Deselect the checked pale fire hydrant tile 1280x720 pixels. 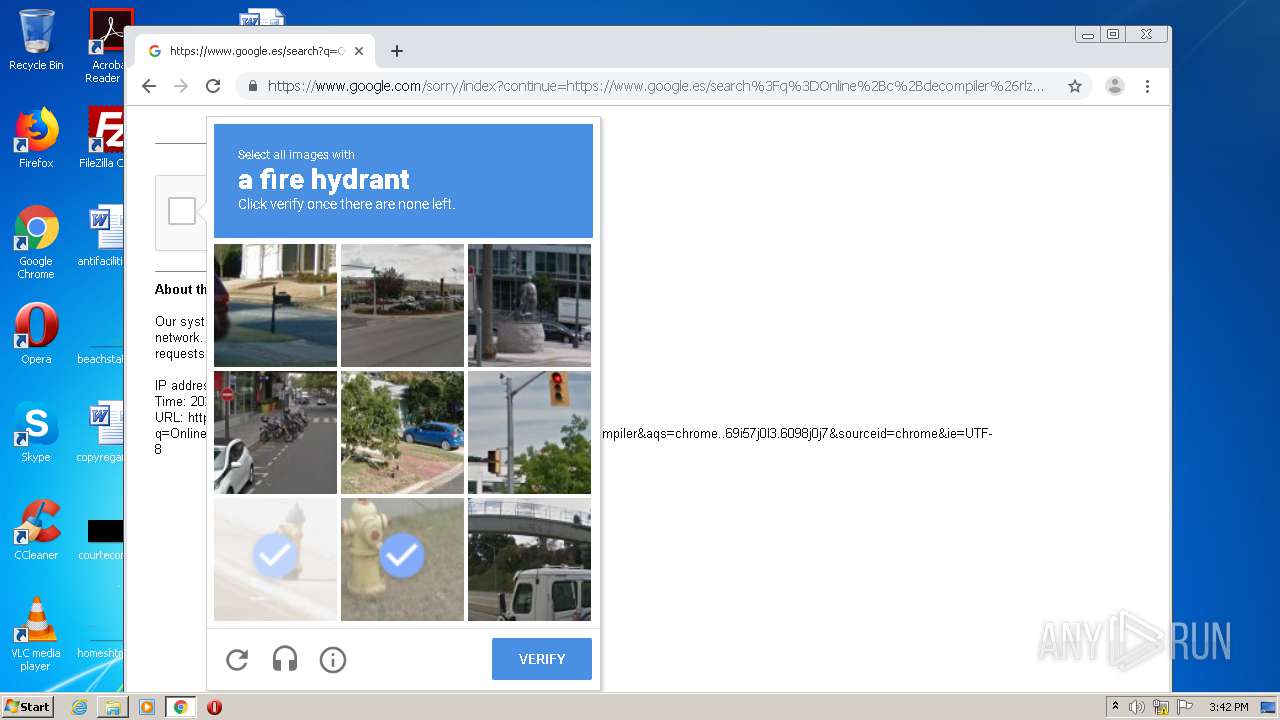click(275, 559)
